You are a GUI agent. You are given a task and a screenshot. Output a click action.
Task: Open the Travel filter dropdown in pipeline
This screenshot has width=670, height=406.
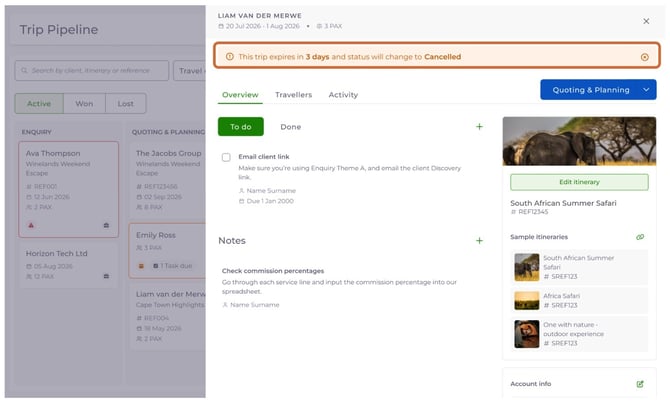coord(189,71)
